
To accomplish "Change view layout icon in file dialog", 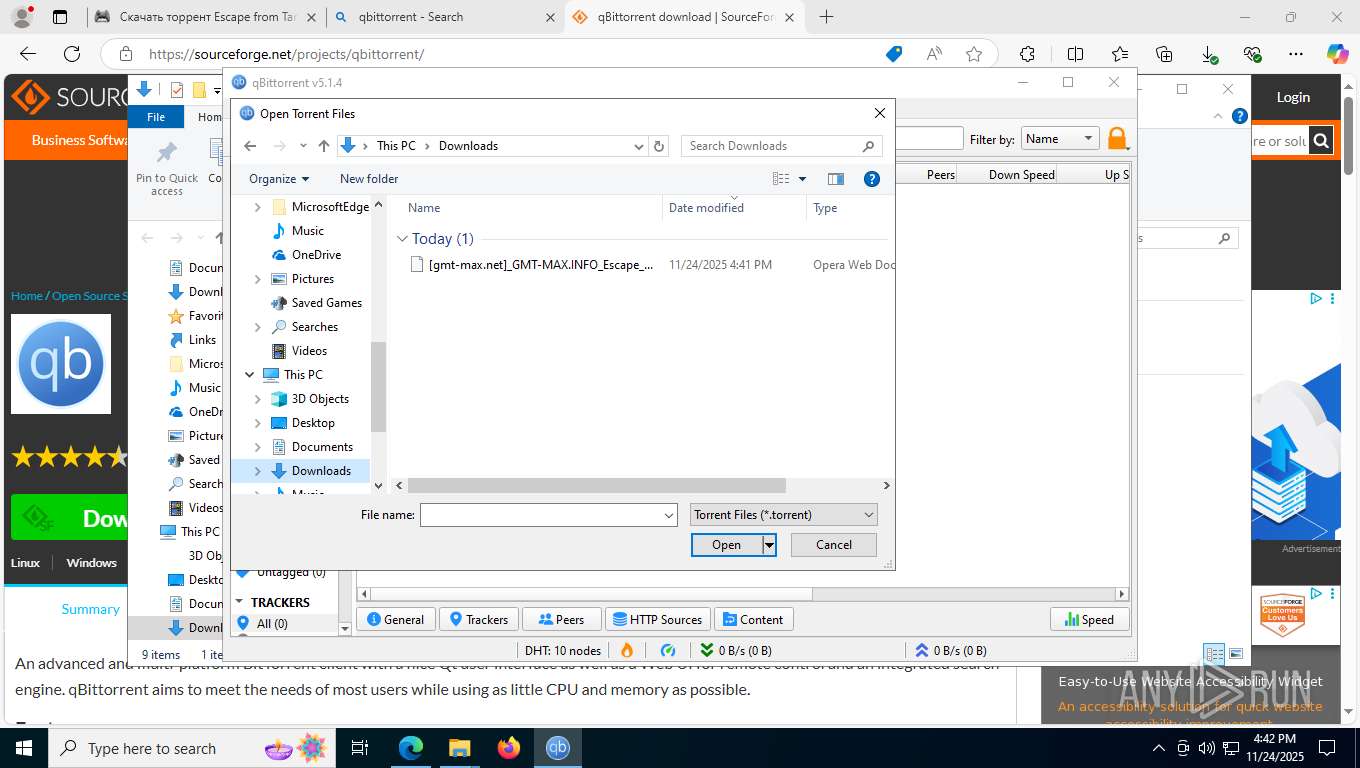I will pos(782,179).
